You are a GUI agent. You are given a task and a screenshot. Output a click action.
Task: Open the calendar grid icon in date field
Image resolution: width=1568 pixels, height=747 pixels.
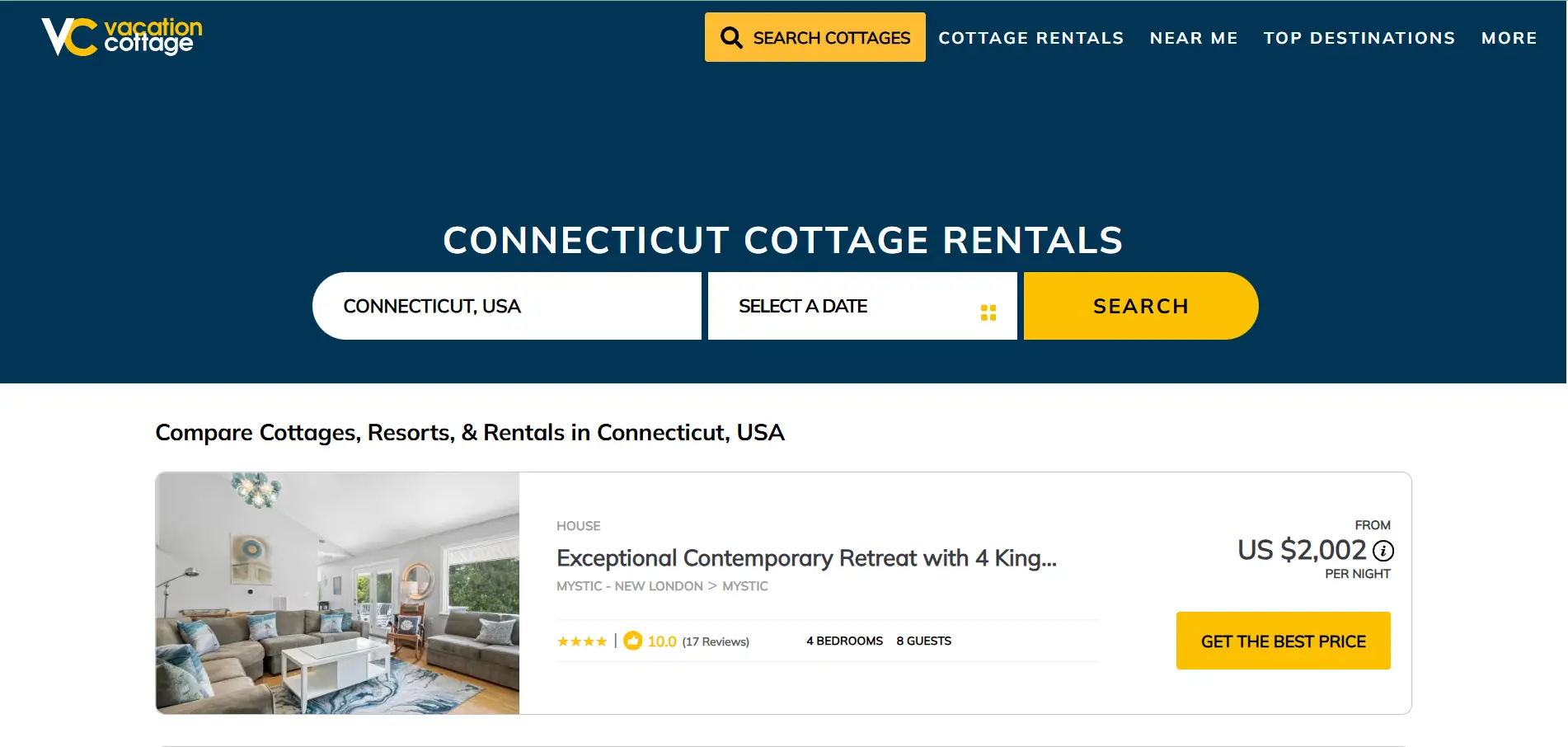(988, 312)
